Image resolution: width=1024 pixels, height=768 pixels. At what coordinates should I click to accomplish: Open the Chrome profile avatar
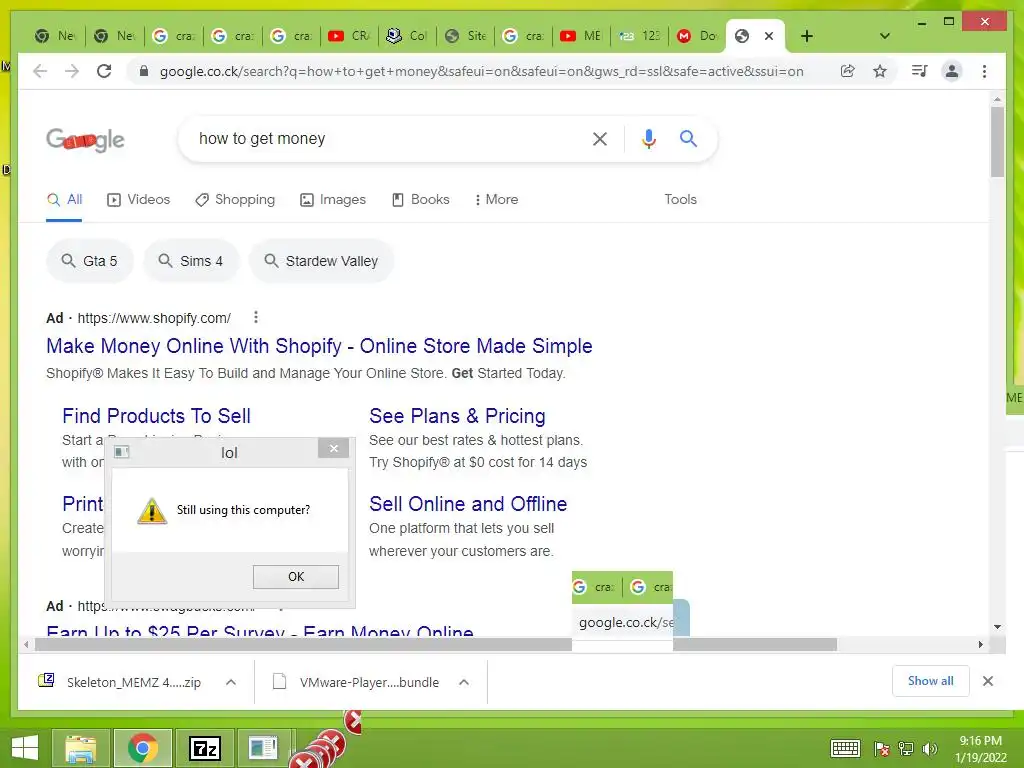(952, 71)
